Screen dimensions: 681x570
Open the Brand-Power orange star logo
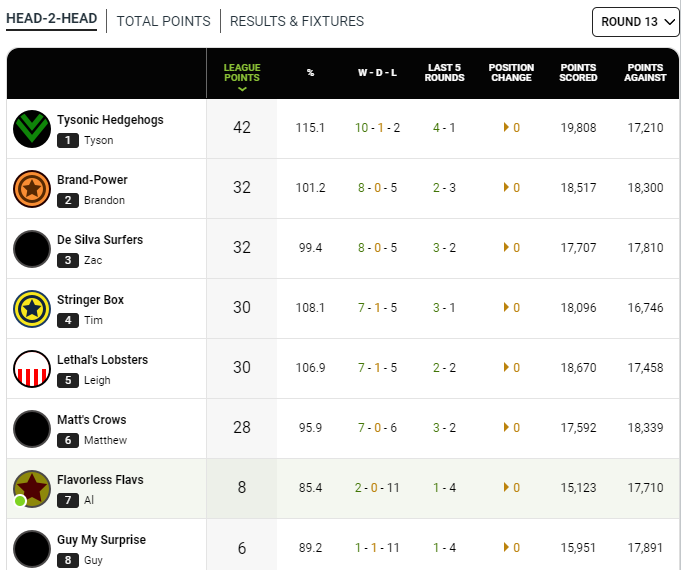pyautogui.click(x=32, y=189)
